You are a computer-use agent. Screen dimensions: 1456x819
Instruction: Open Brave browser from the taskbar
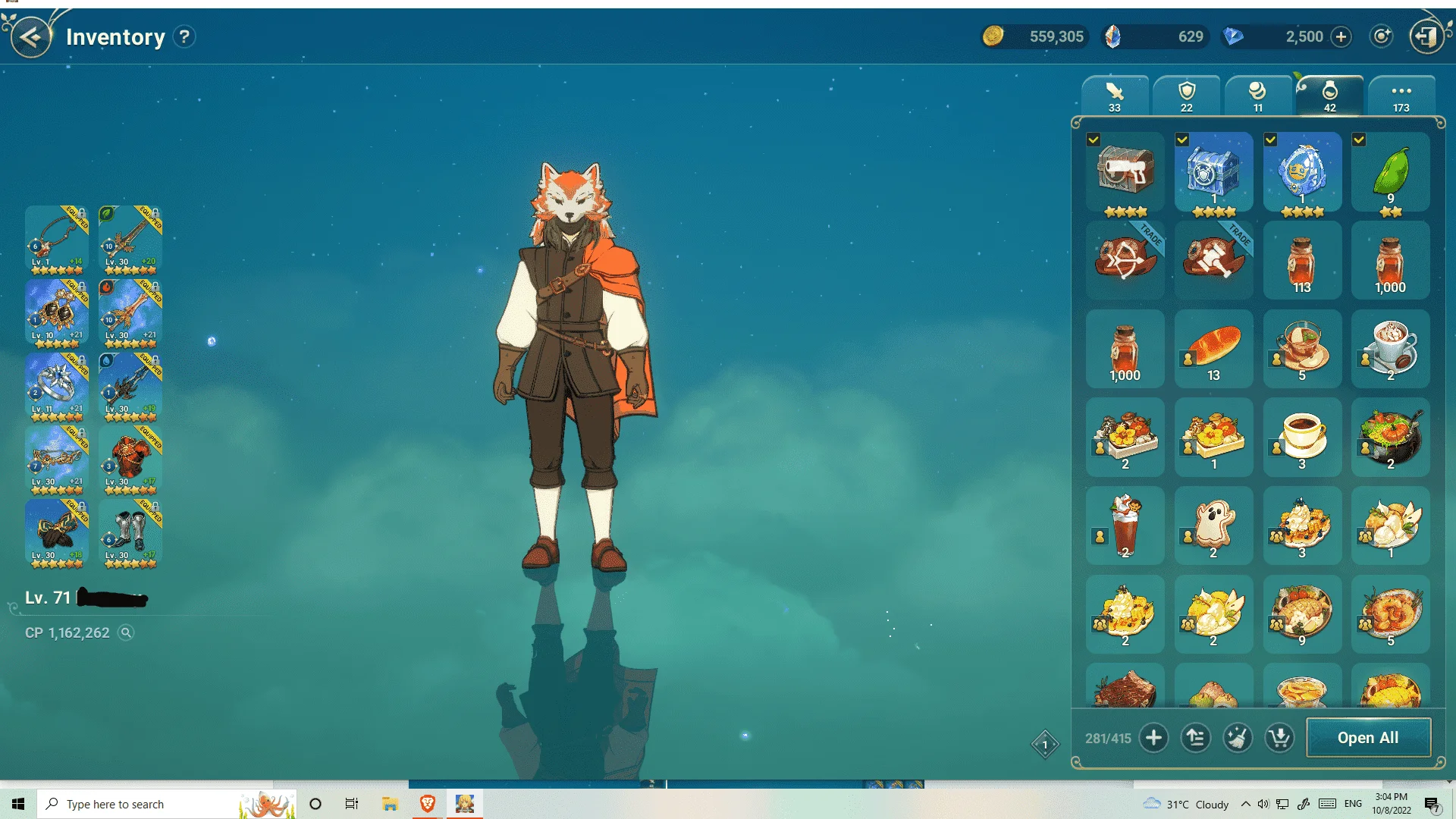coord(428,804)
